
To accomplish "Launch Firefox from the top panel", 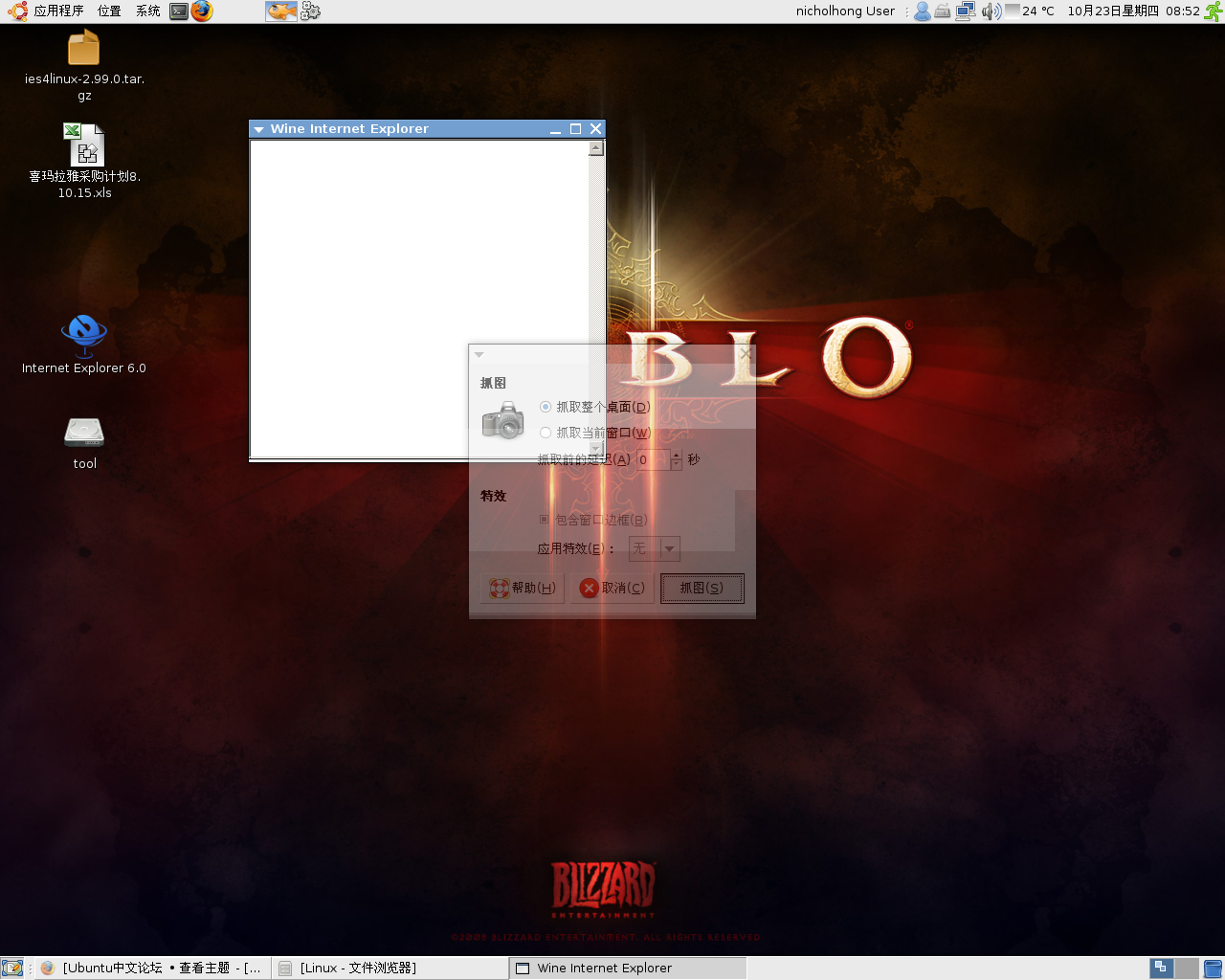I will [202, 11].
